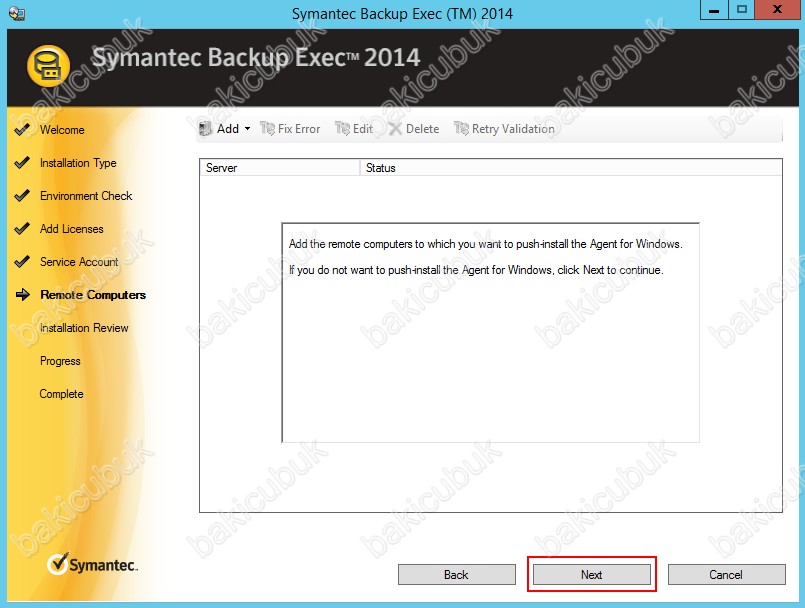Open the window system menu icon

[x=17, y=13]
